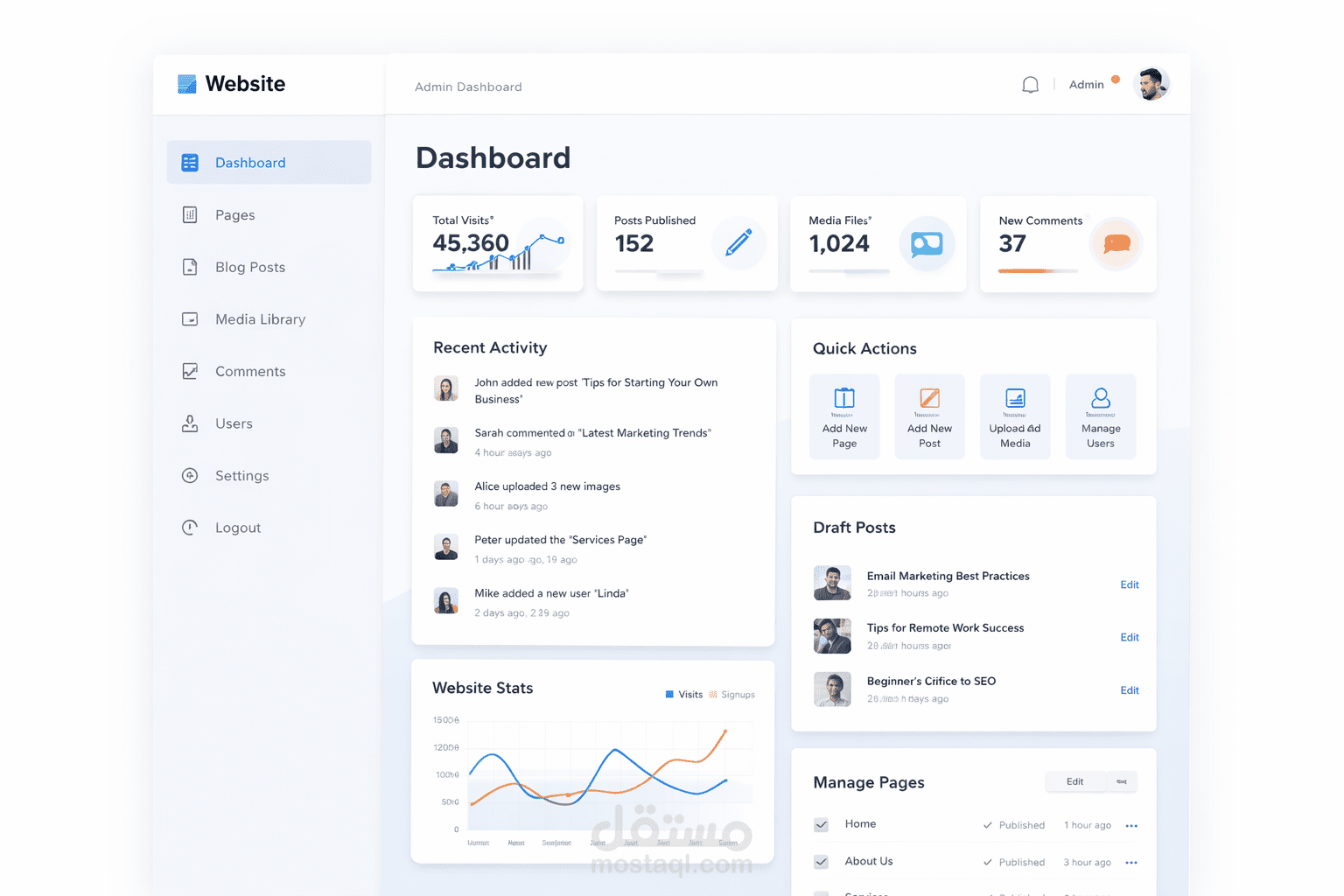Click the New Comments speech bubble icon
Screen dimensions: 1344x896
[x=1116, y=243]
